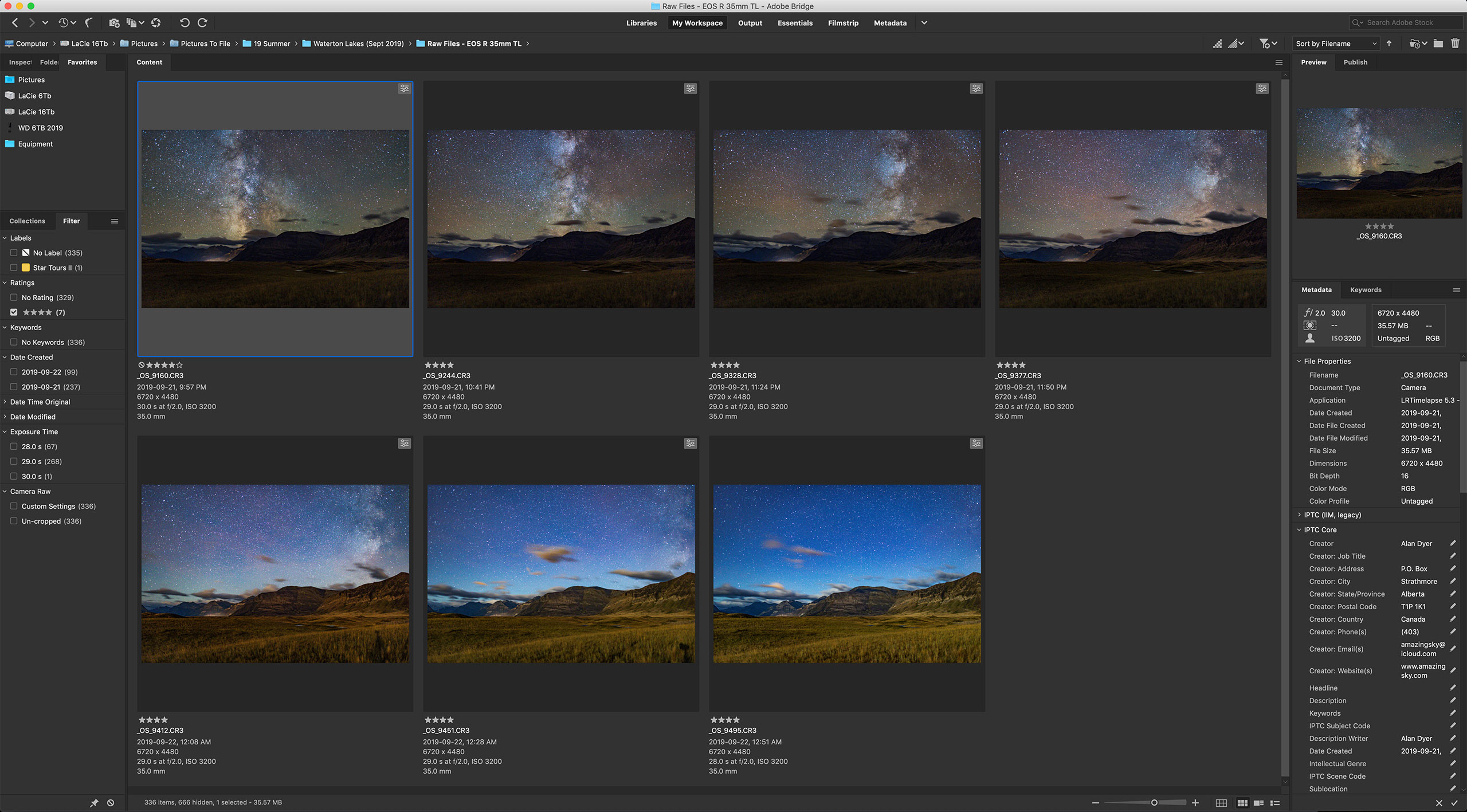1467x812 pixels.
Task: Navigate to 19 Summer in breadcrumb path
Action: [272, 44]
